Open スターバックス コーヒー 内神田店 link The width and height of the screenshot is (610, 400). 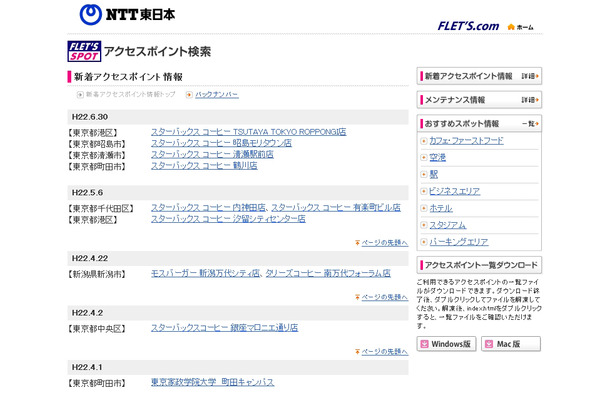pyautogui.click(x=209, y=208)
